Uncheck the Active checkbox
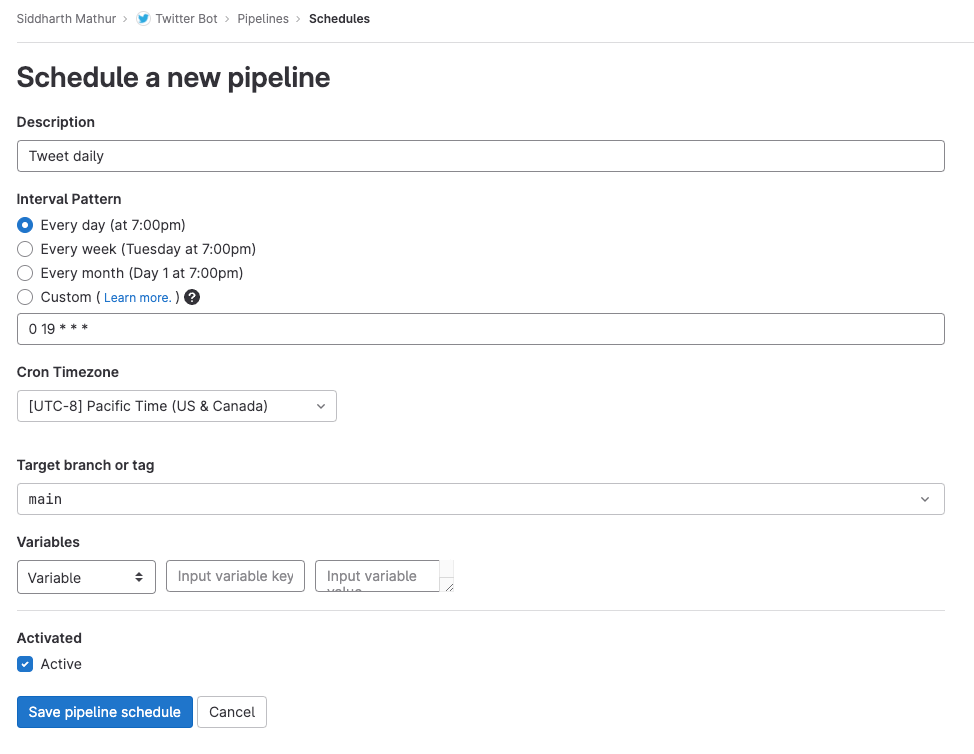This screenshot has width=974, height=754. pyautogui.click(x=24, y=663)
